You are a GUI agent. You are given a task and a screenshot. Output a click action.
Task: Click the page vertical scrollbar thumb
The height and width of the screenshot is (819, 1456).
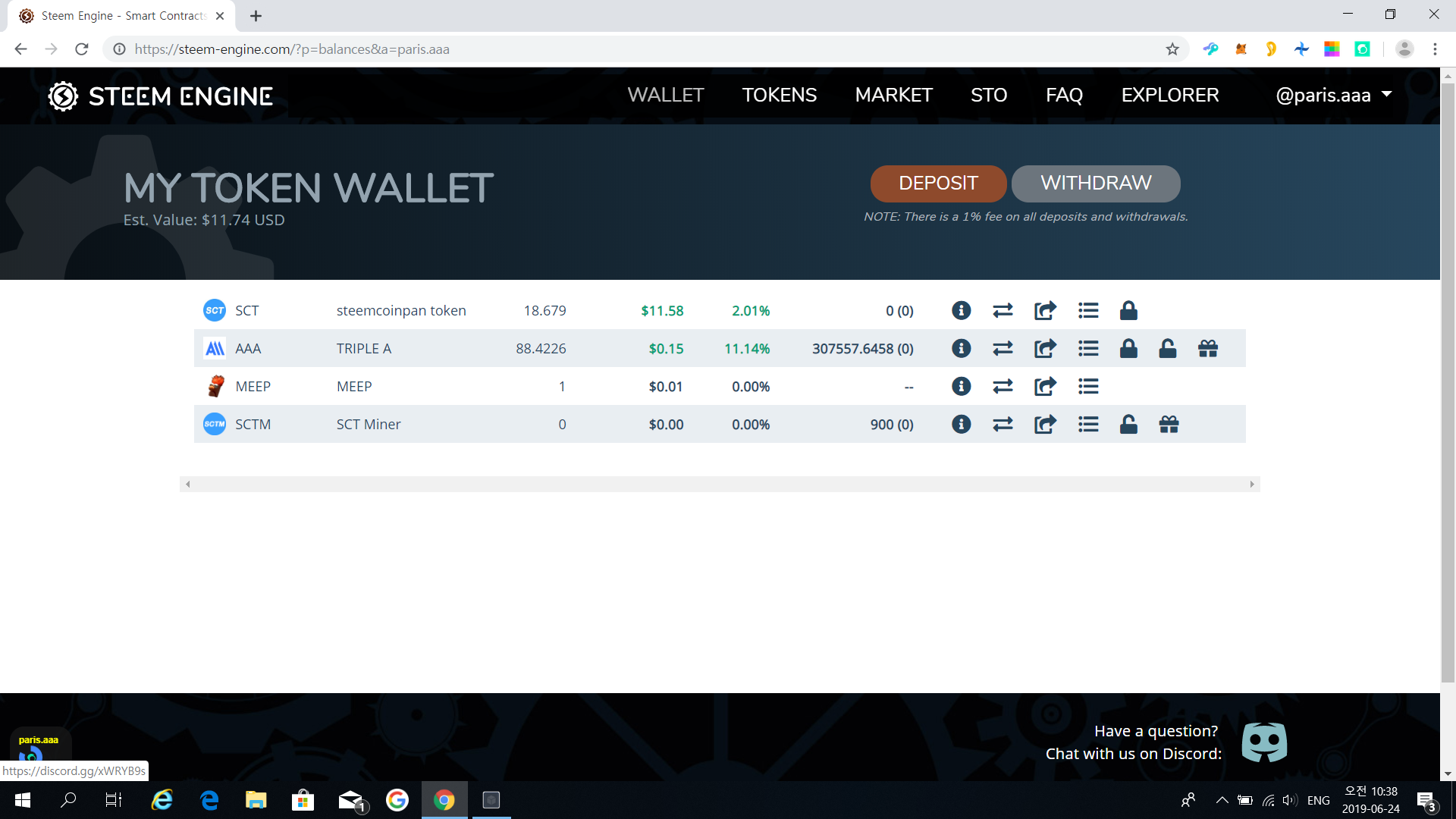1448,383
